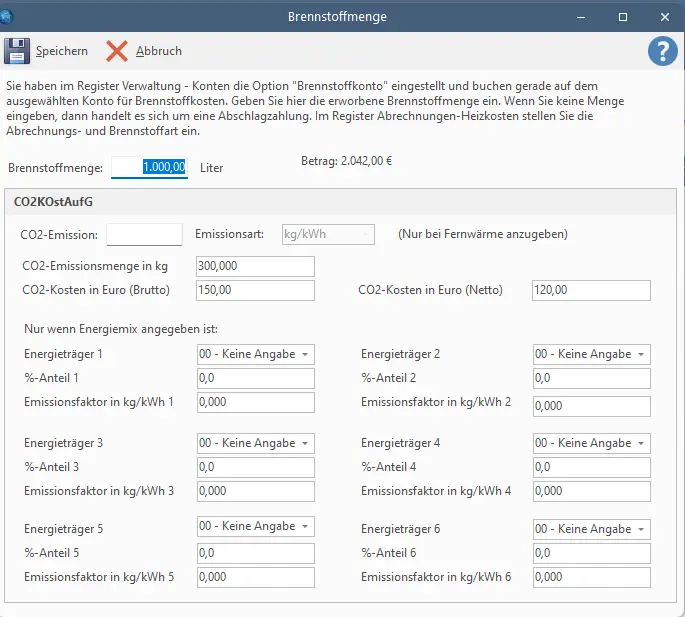Maximize the Brennstoffmenge window
The height and width of the screenshot is (617, 685).
pyautogui.click(x=623, y=17)
